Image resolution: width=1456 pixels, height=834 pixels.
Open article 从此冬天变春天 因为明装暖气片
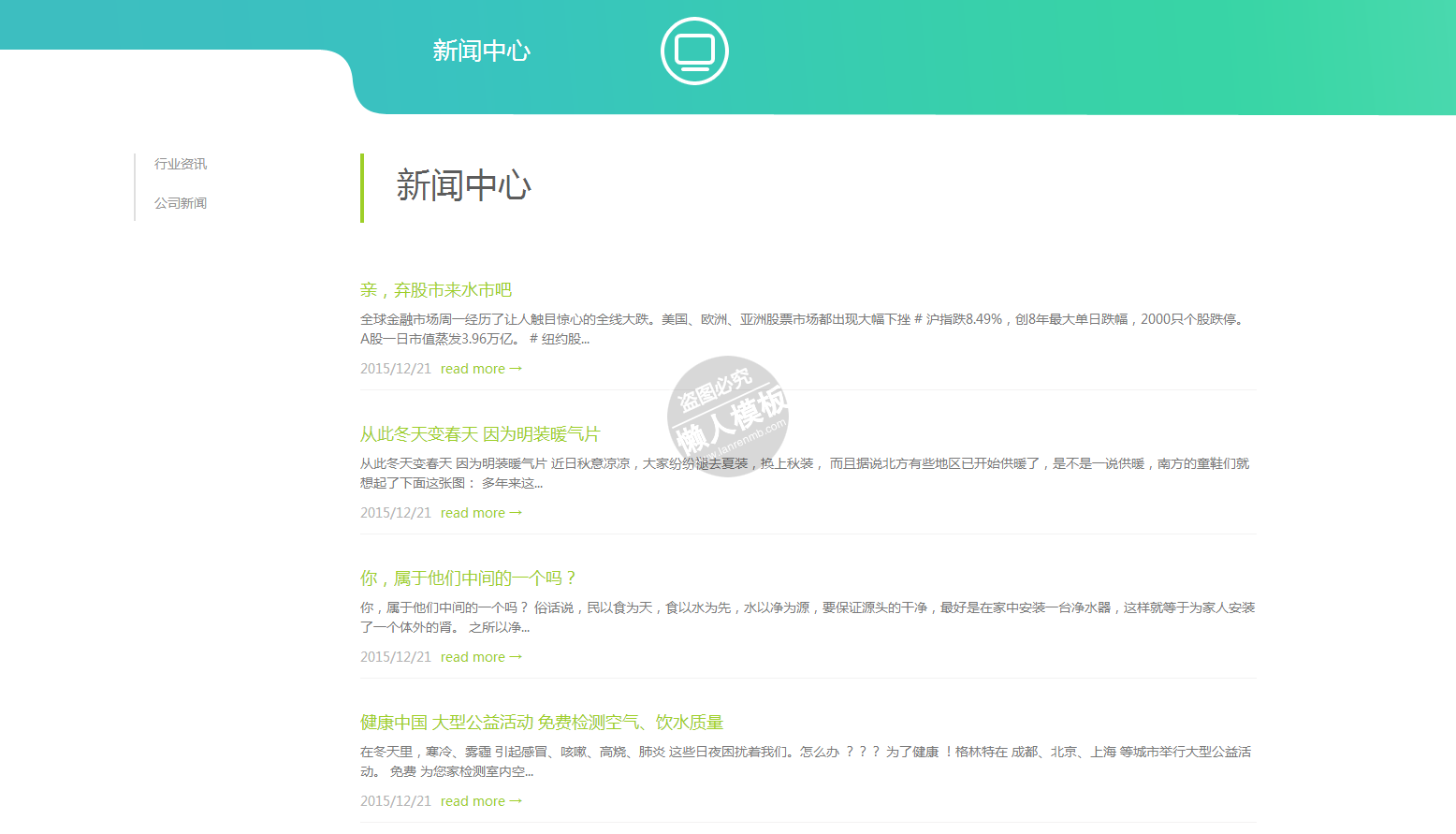[x=480, y=434]
